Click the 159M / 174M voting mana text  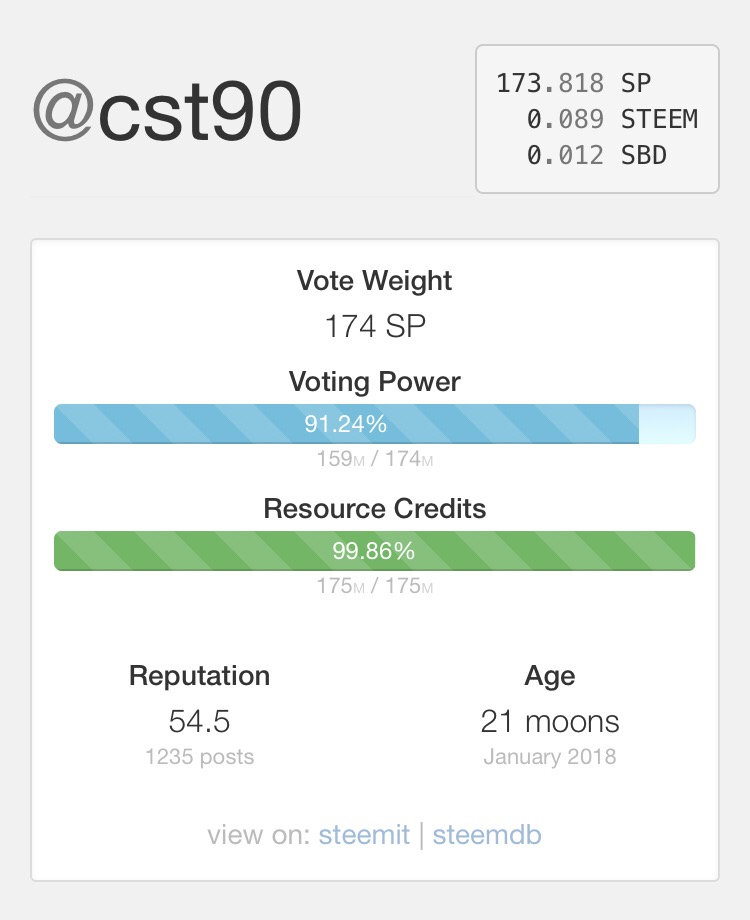point(374,460)
